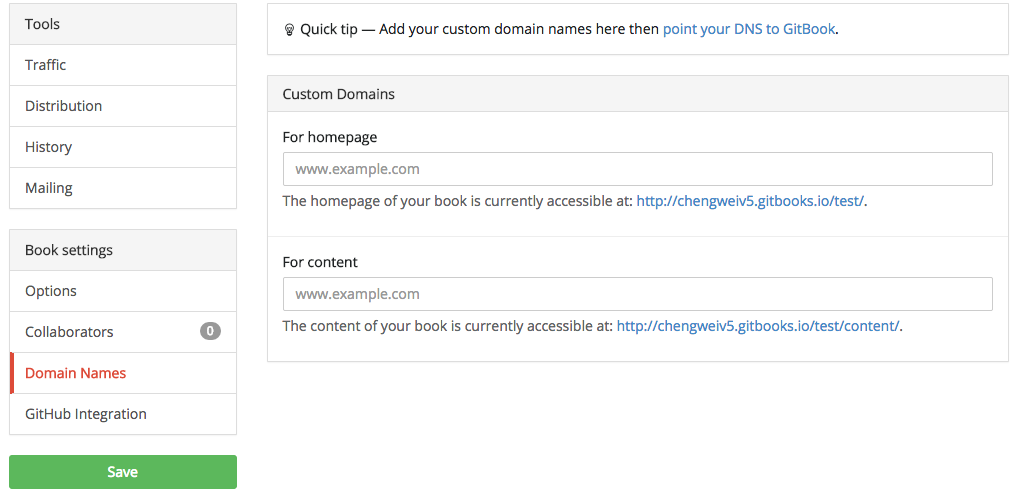1014x494 pixels.
Task: Focus the For homepage domain input
Action: point(637,169)
